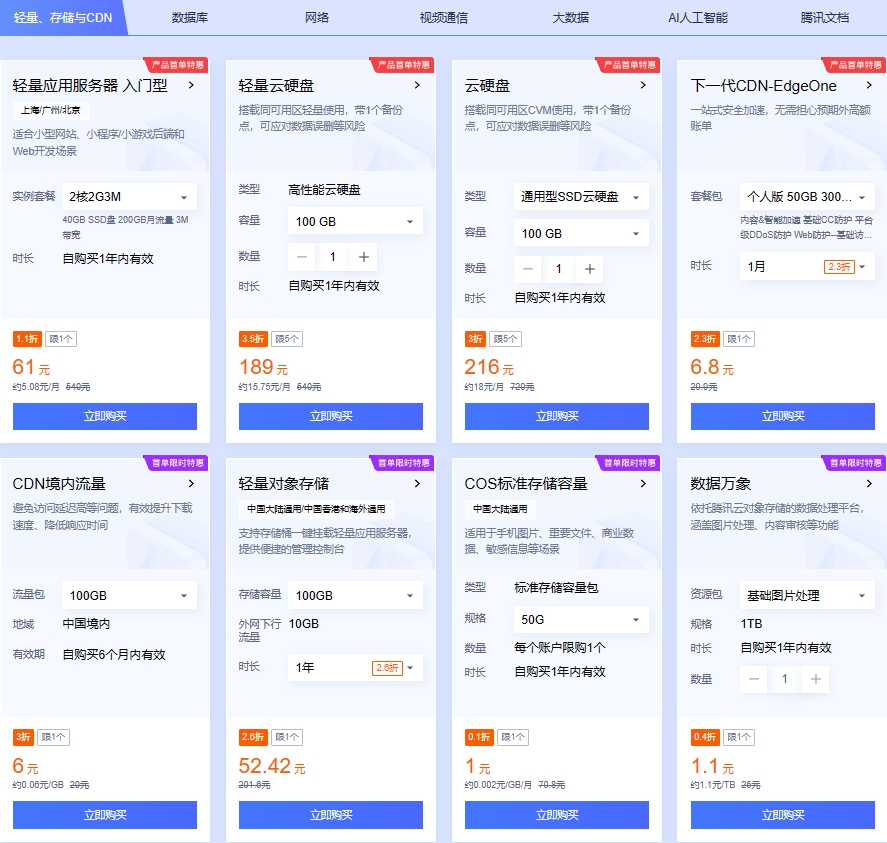The height and width of the screenshot is (843, 887).
Task: Switch to the 数据库 tab
Action: (x=189, y=18)
